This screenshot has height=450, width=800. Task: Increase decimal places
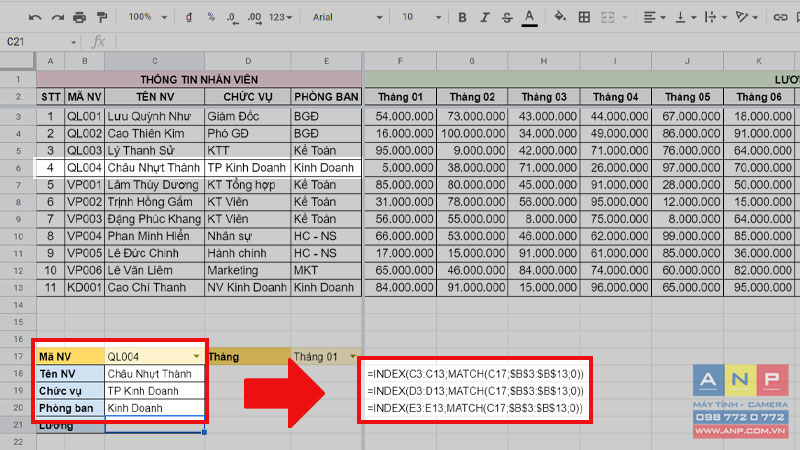(254, 17)
